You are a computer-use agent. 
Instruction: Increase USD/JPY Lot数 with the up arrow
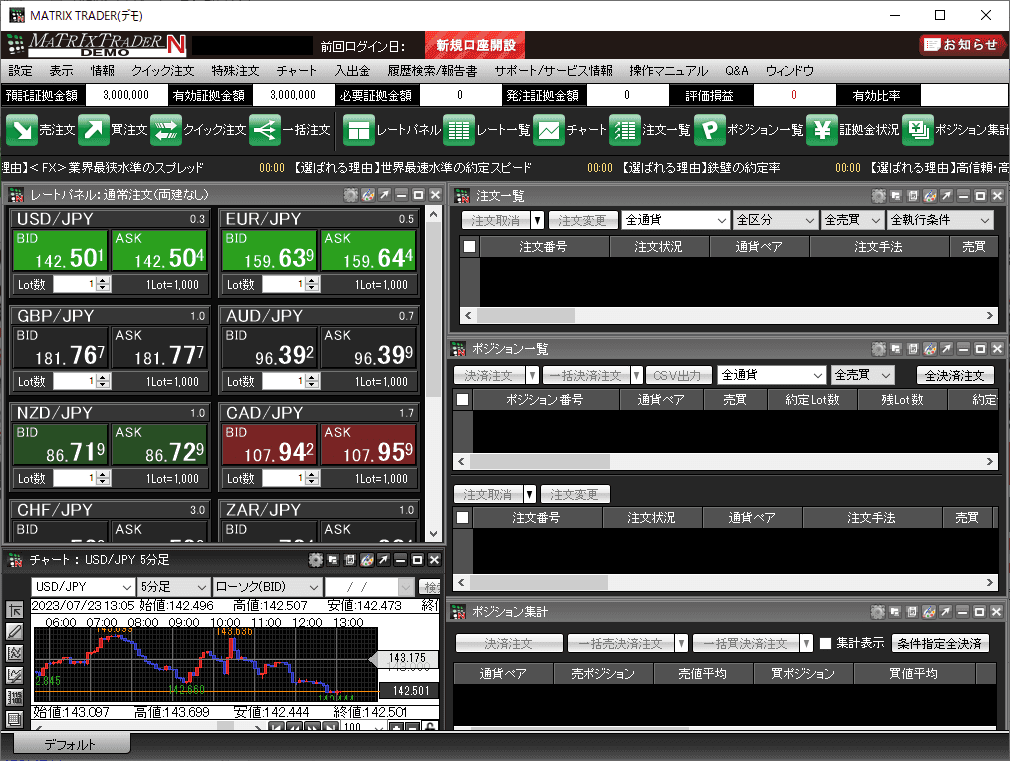pyautogui.click(x=103, y=280)
